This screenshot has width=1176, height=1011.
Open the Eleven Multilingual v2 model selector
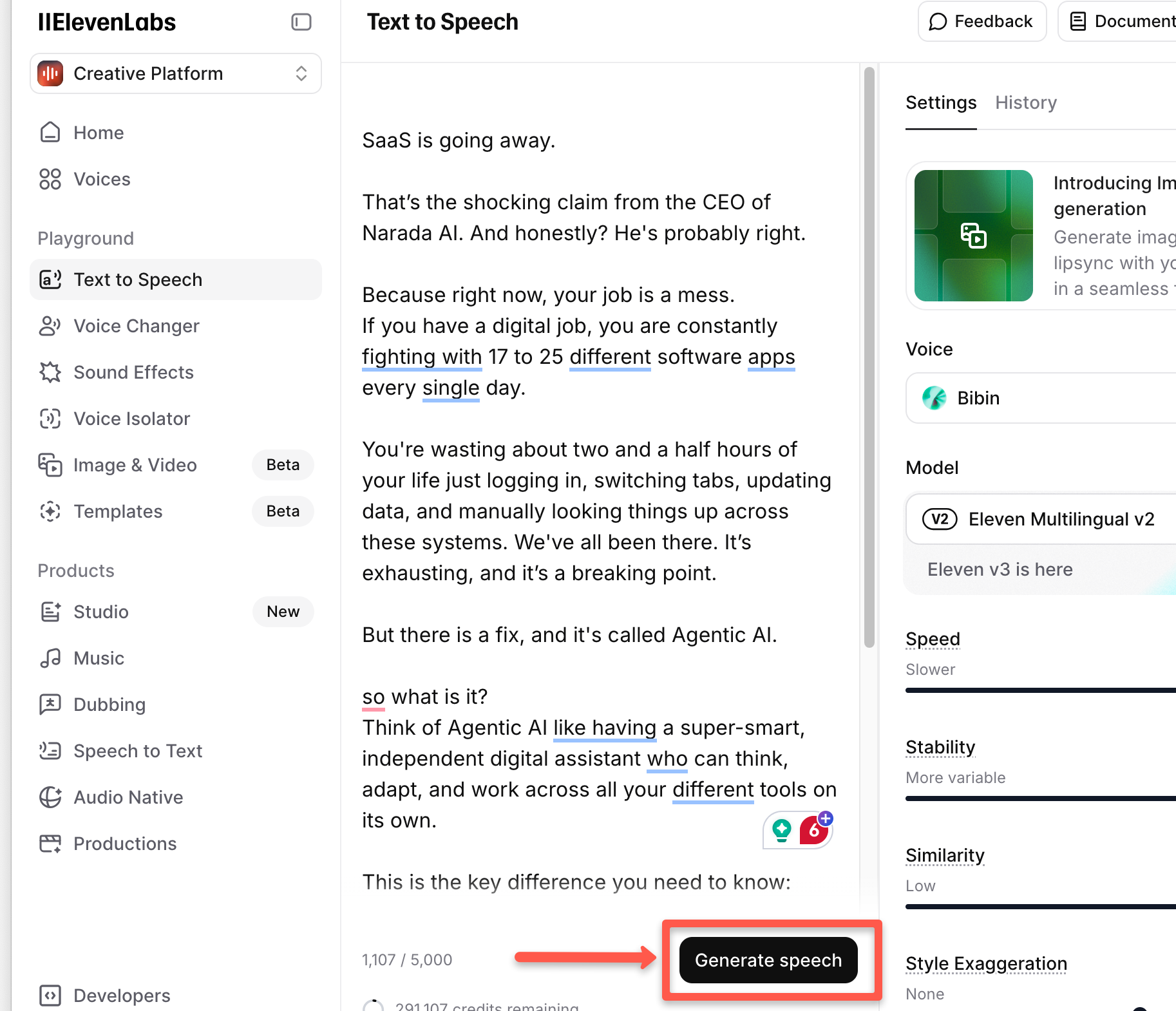point(1039,519)
